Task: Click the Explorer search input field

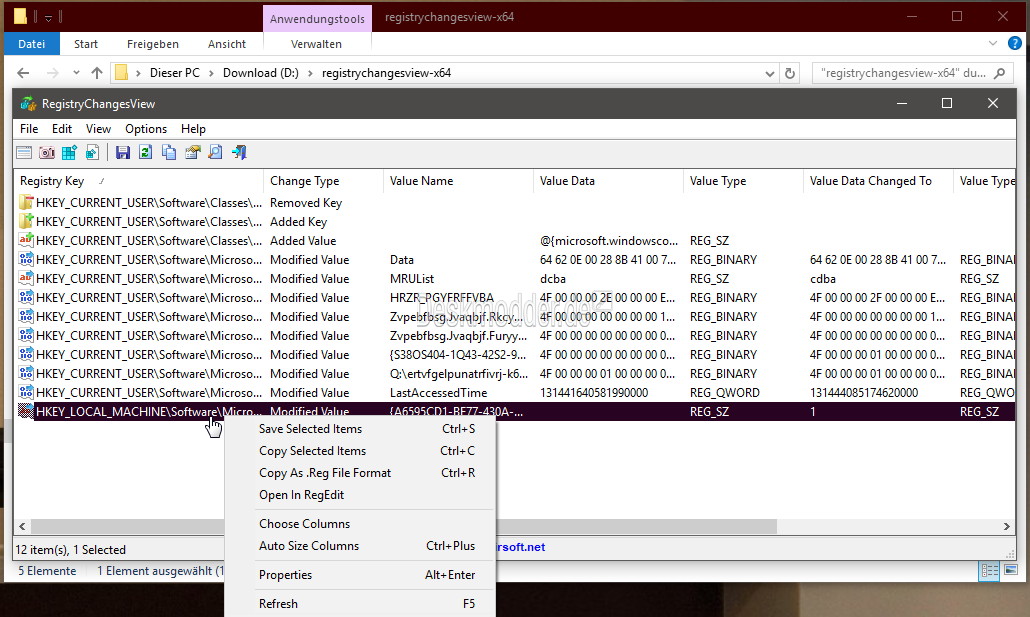Action: pos(903,73)
